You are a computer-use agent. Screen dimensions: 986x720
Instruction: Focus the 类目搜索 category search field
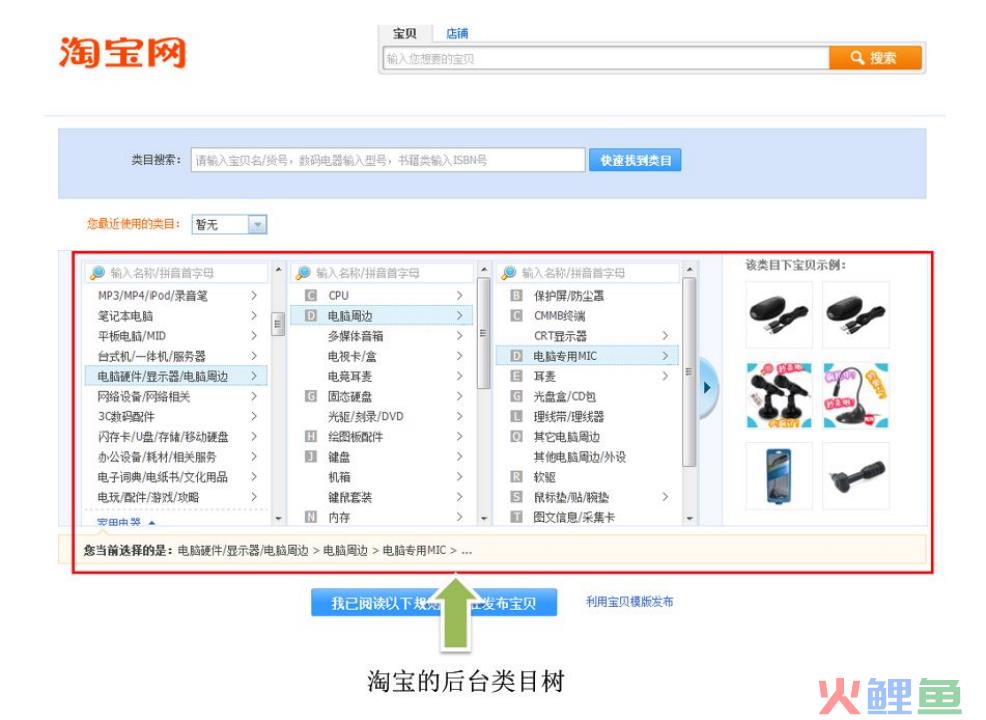[x=388, y=160]
